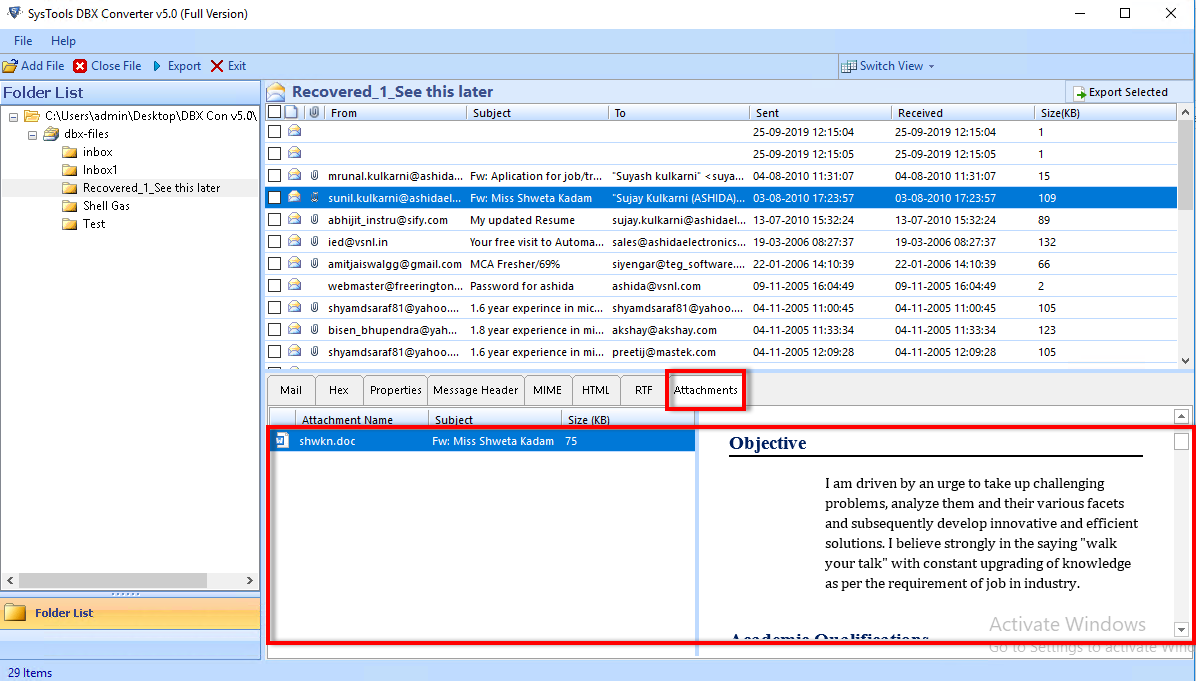Switch to the HTML tab
The height and width of the screenshot is (681, 1196).
(x=596, y=390)
